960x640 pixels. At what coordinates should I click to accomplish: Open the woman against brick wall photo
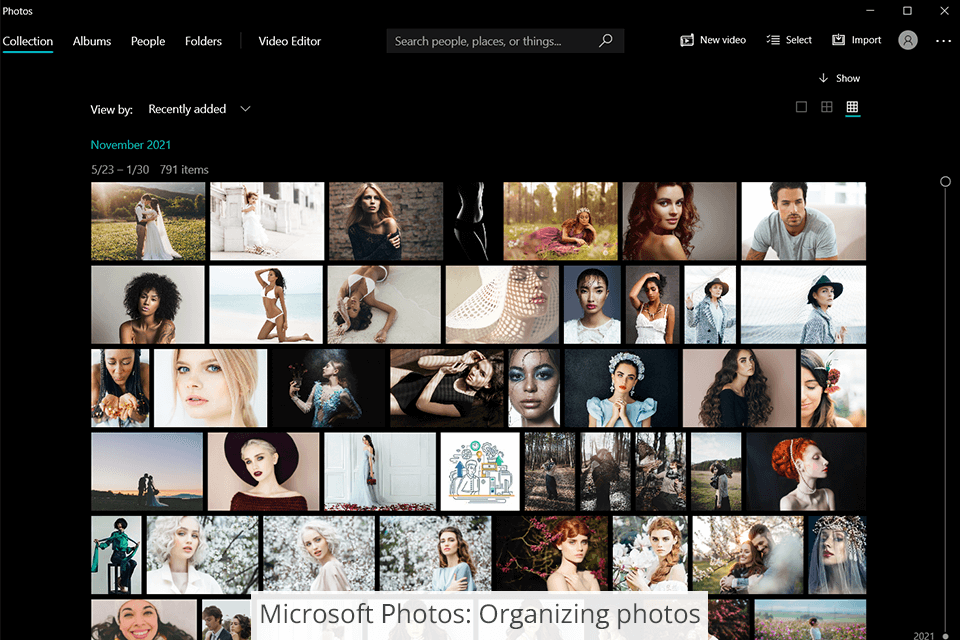click(386, 221)
